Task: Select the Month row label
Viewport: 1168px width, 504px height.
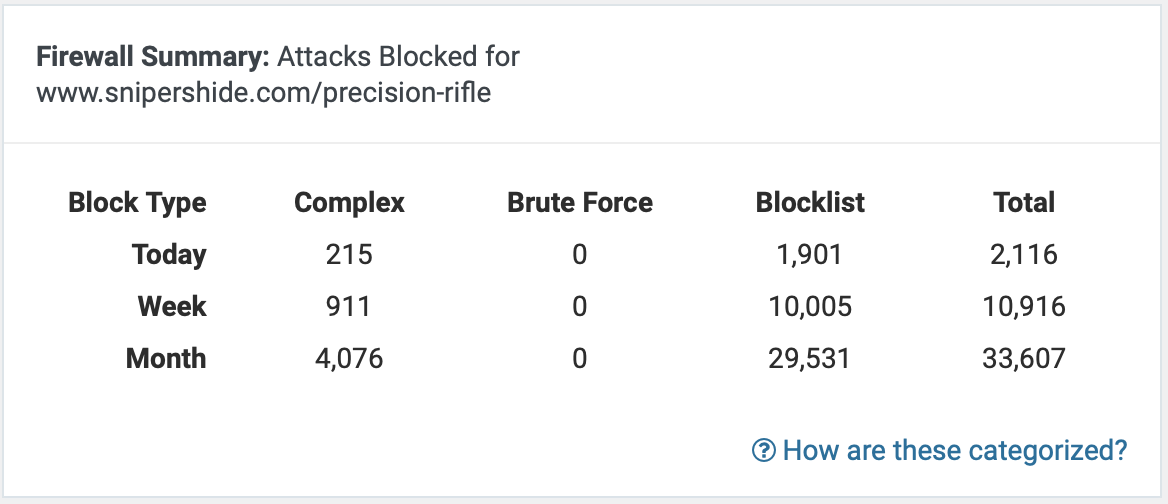Action: point(166,358)
